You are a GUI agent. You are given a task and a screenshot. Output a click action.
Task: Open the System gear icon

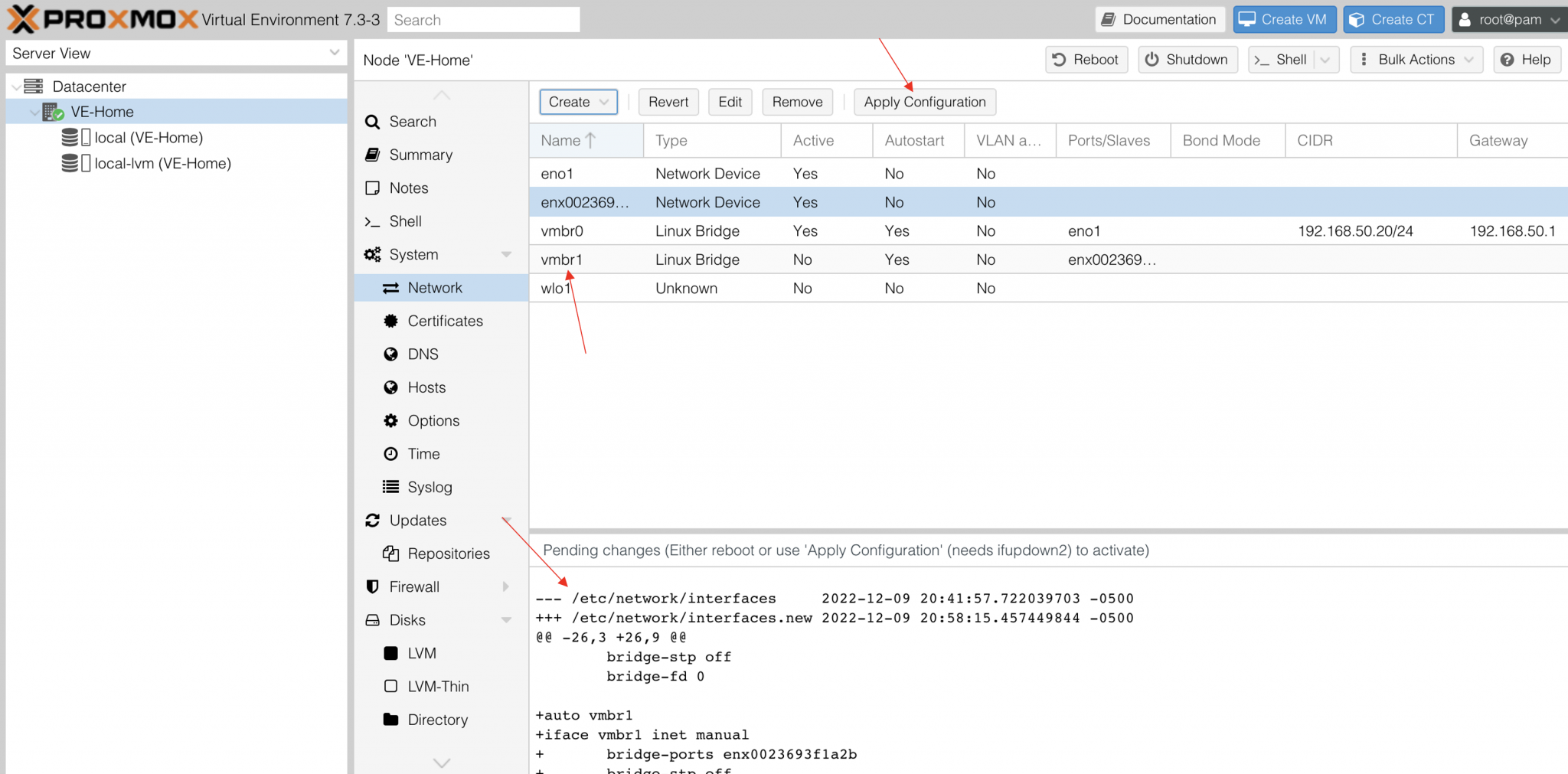[x=372, y=254]
